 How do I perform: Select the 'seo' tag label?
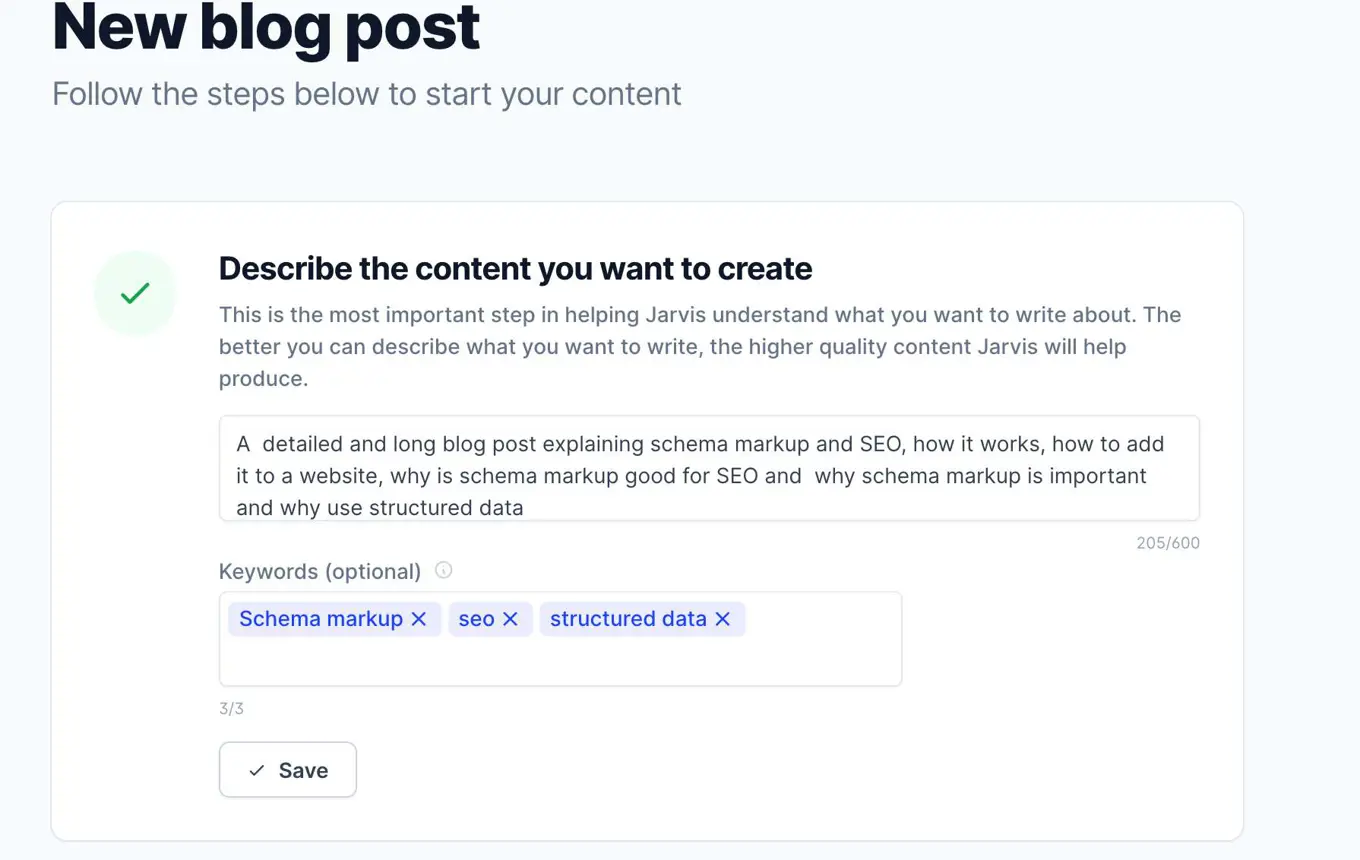click(x=476, y=619)
